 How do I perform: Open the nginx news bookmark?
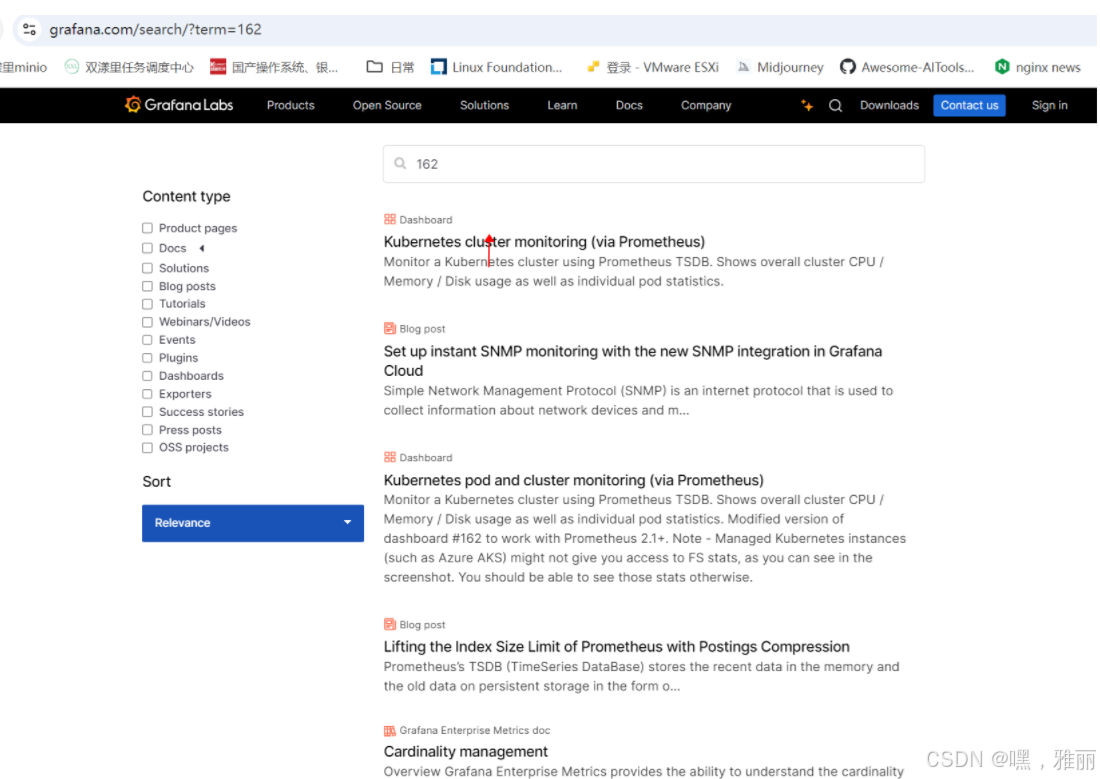pyautogui.click(x=1038, y=67)
